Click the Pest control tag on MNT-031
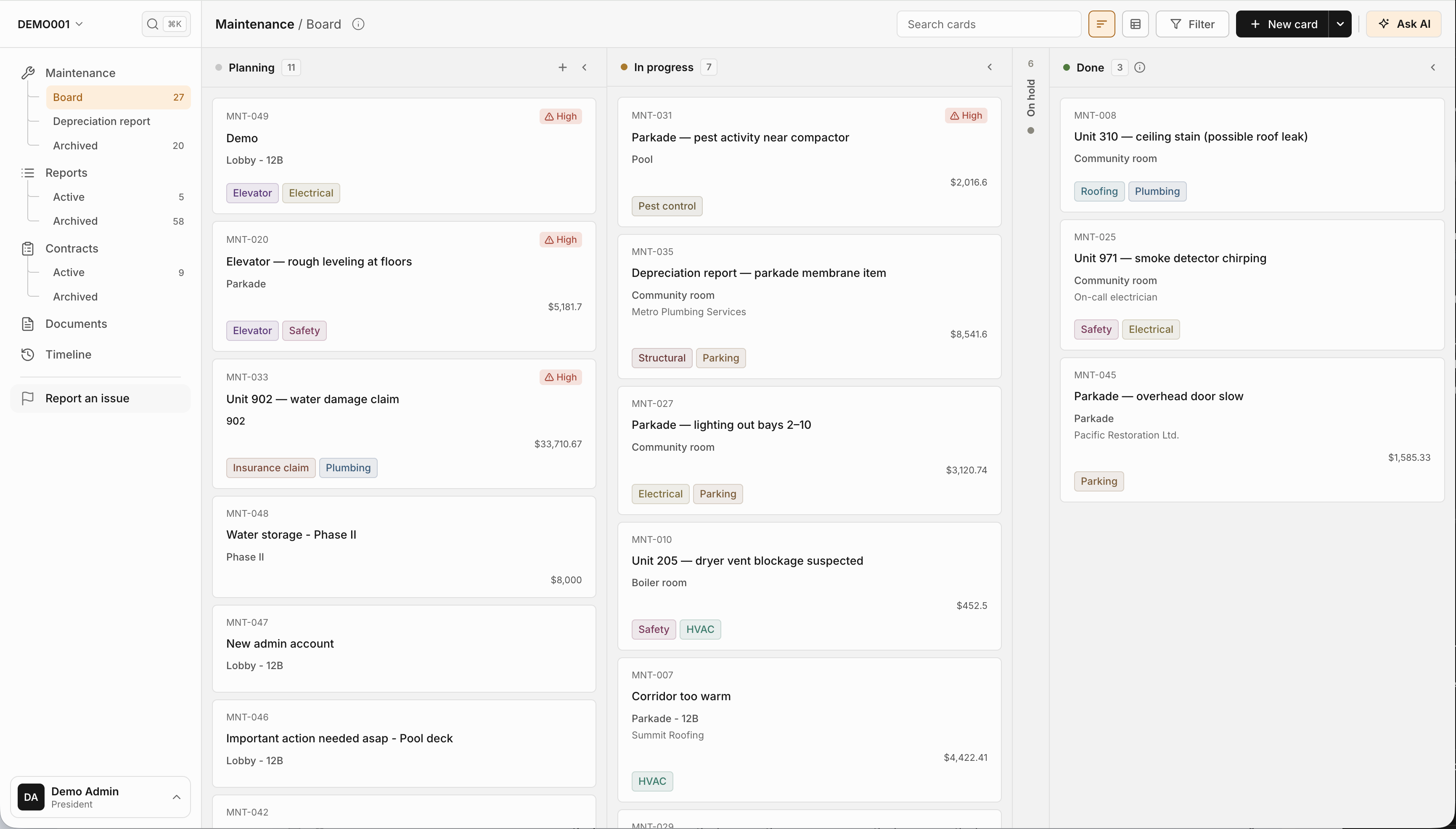This screenshot has width=1456, height=829. coord(666,206)
